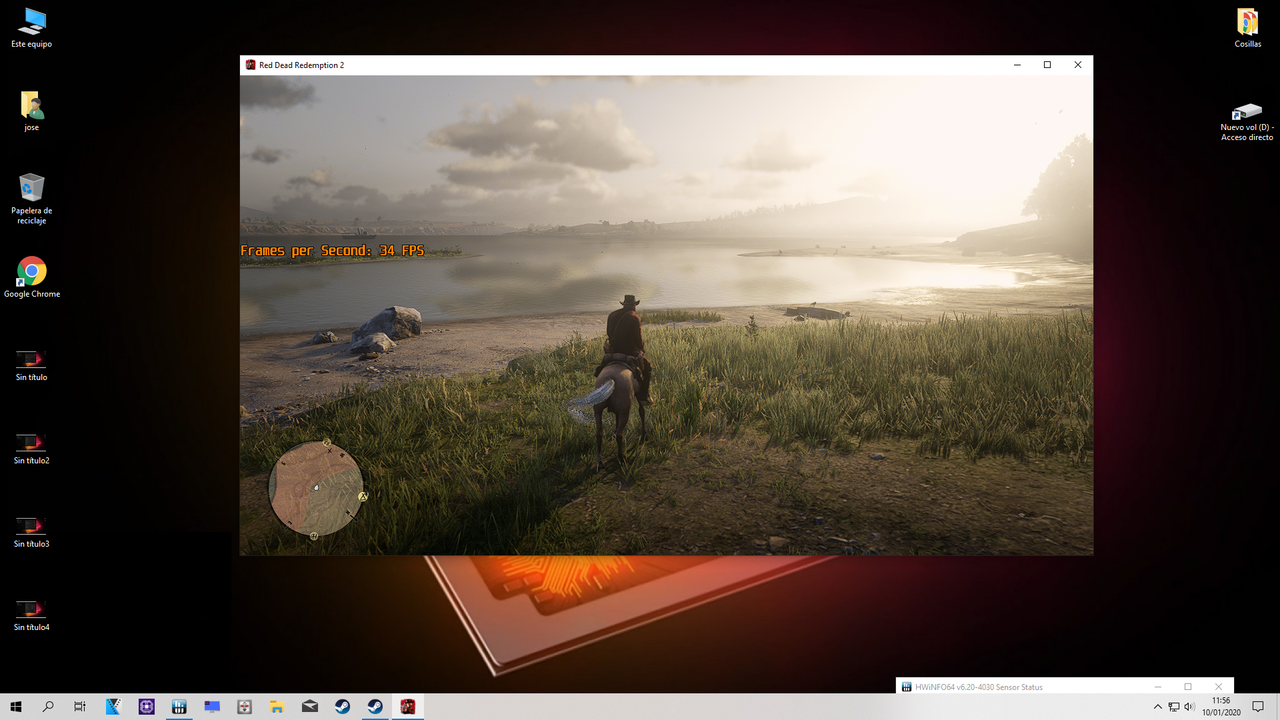Launch Google Chrome from the desktop
The height and width of the screenshot is (720, 1280).
31,277
